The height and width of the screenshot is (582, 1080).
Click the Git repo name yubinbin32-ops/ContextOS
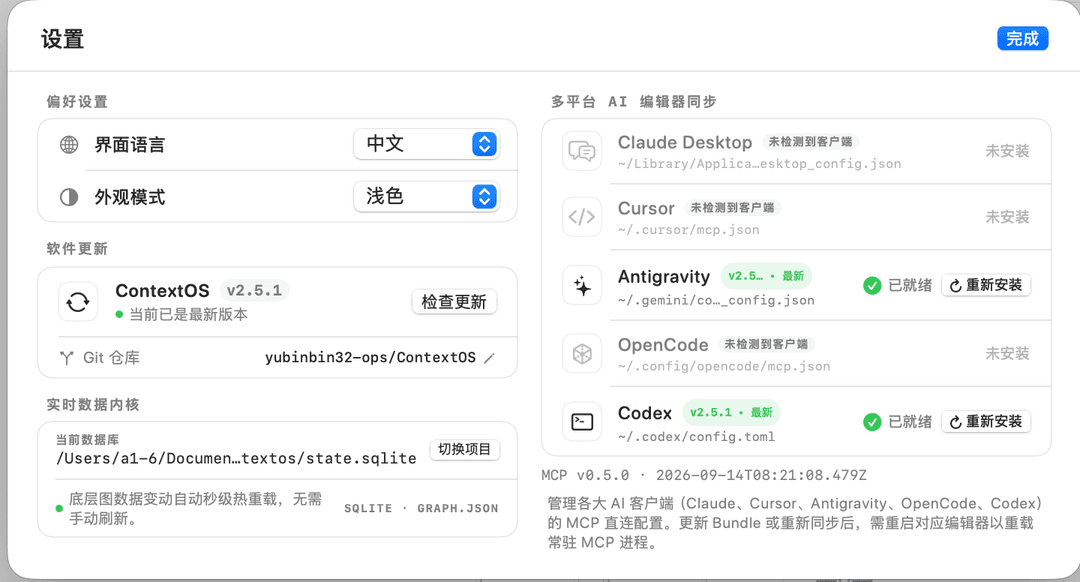(370, 357)
